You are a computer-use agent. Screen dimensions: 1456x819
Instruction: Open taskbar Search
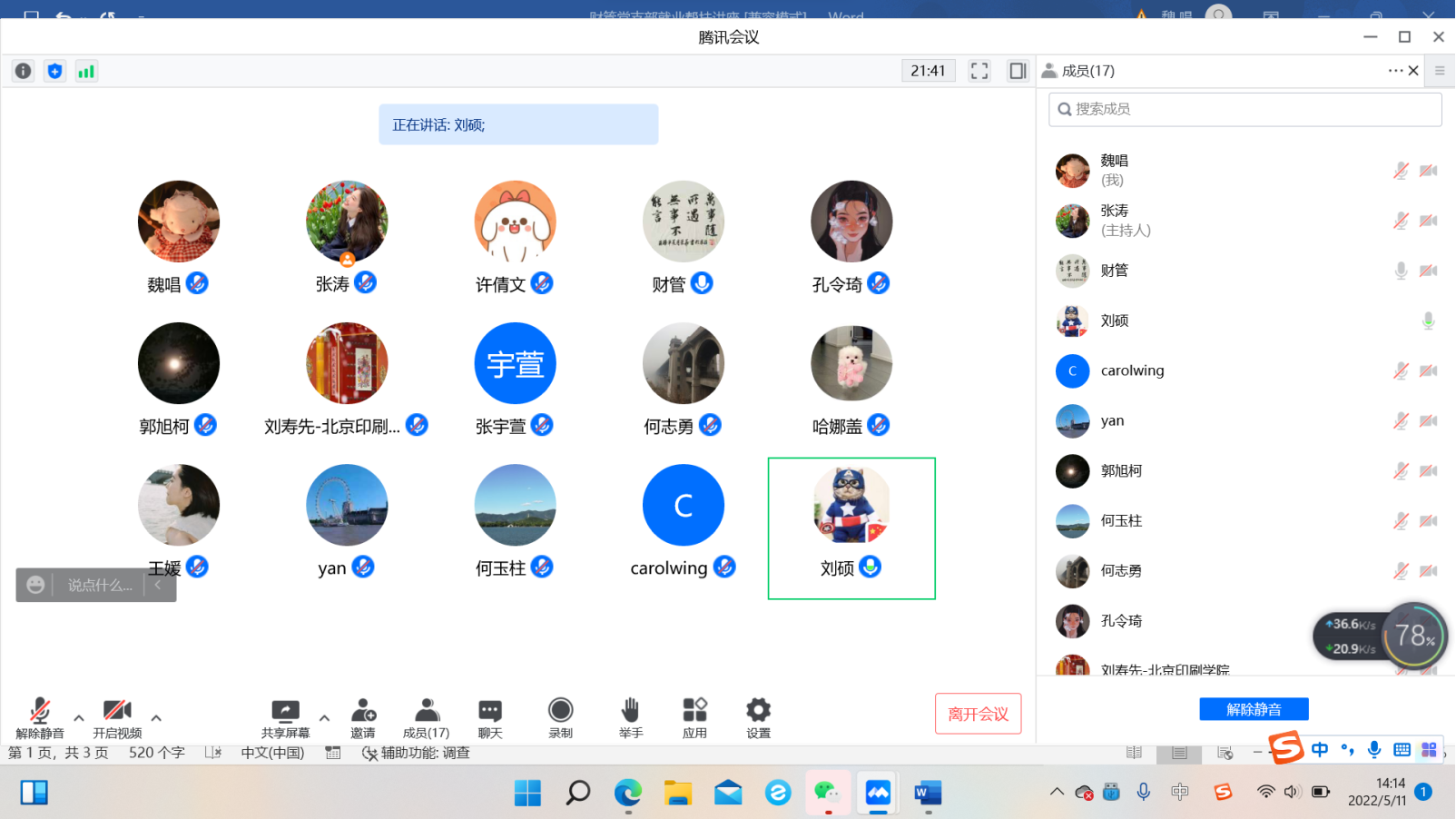click(577, 793)
